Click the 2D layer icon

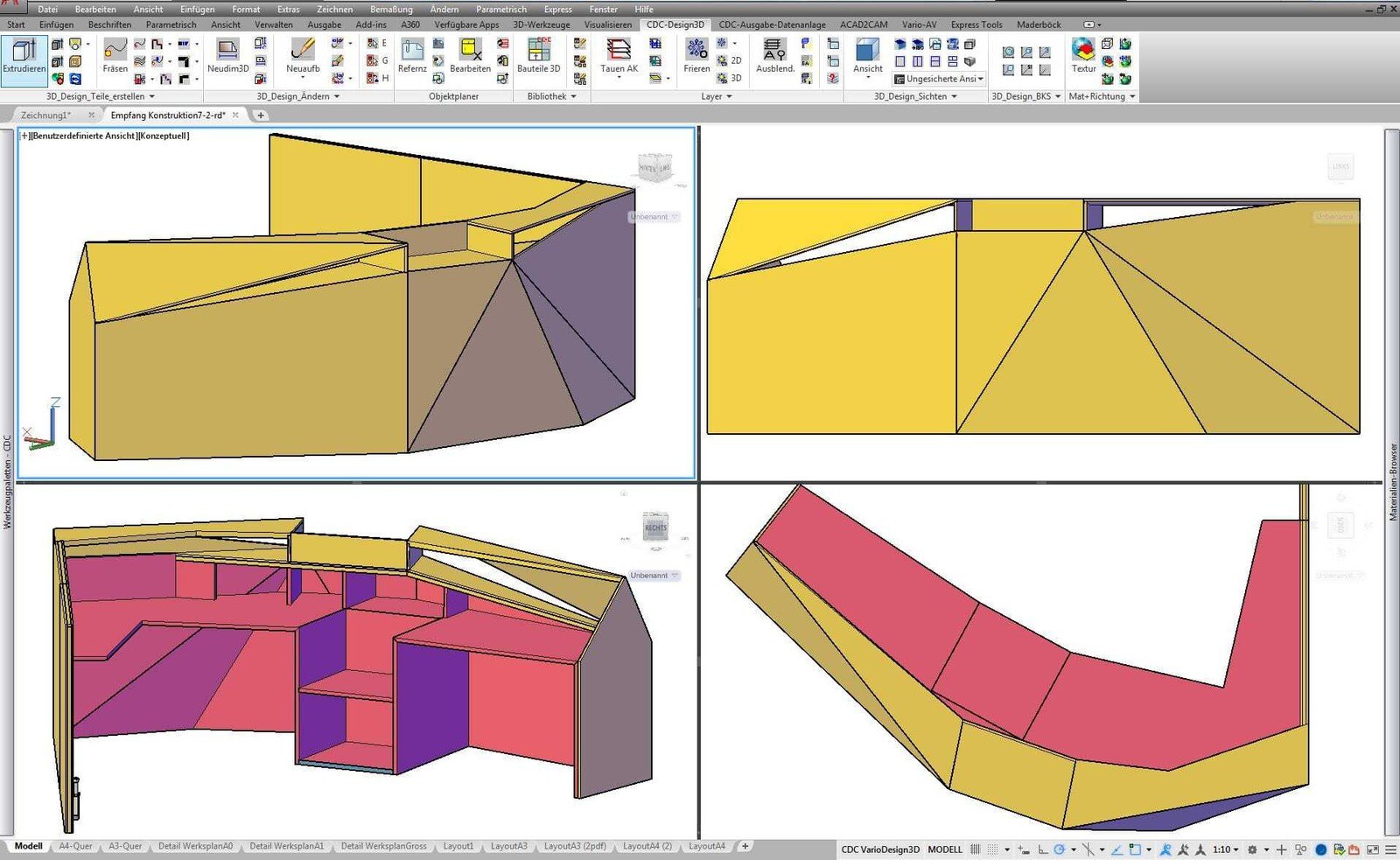[730, 60]
